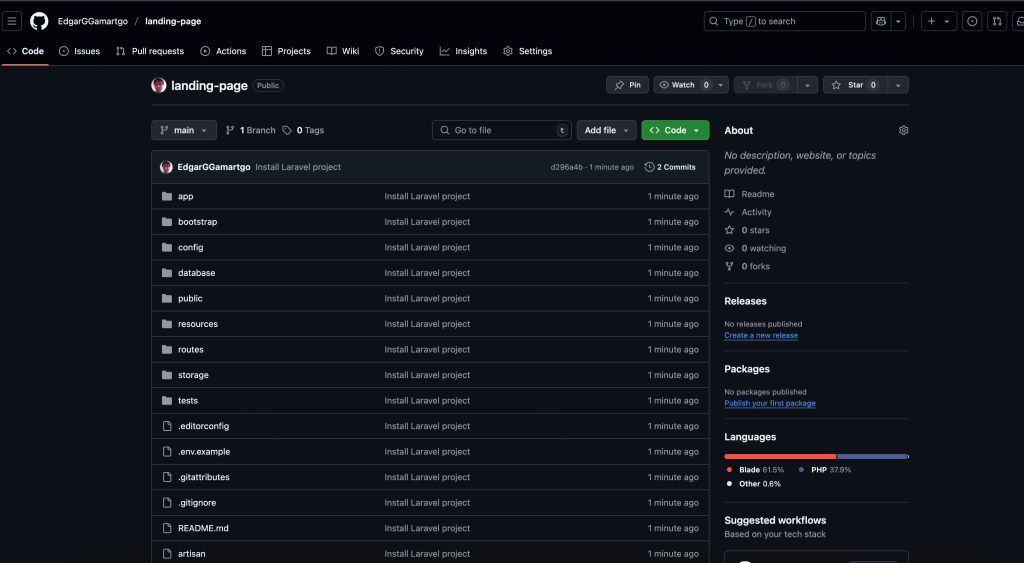This screenshot has height=563, width=1024.
Task: Open the Add file dropdown
Action: click(608, 130)
